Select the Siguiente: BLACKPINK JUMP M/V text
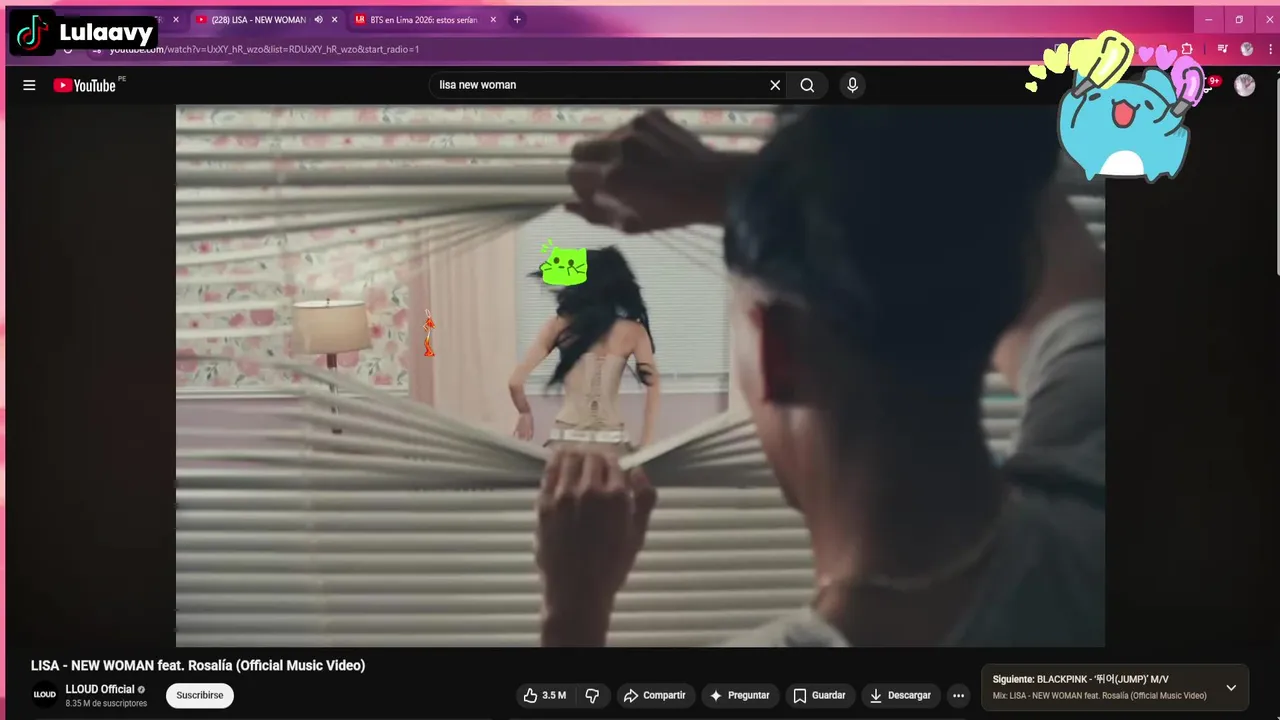1280x720 pixels. [1080, 679]
